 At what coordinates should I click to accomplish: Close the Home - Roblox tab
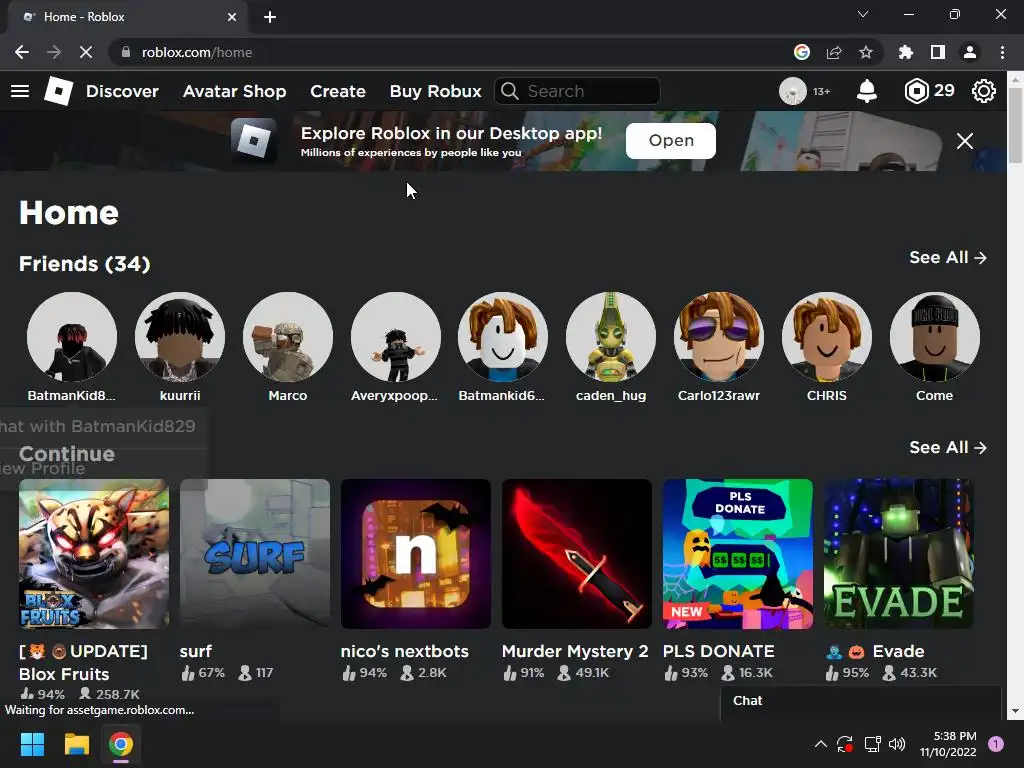(232, 17)
